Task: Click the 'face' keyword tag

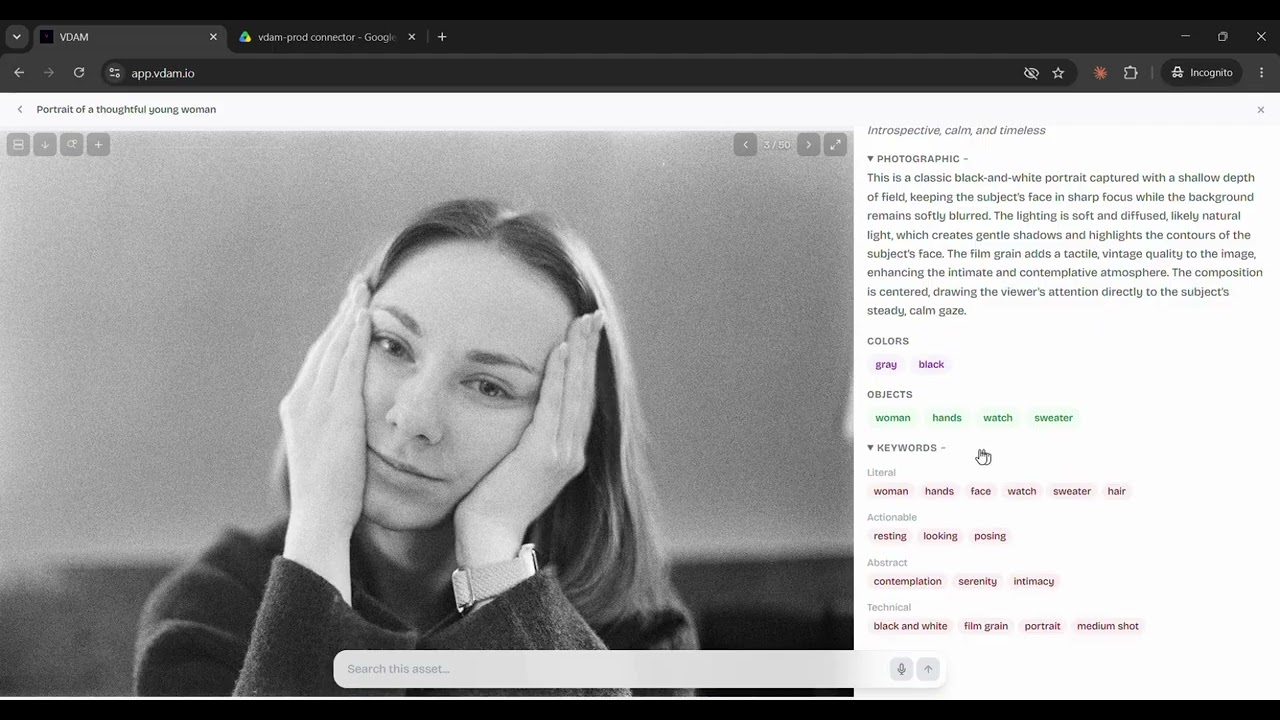Action: [x=981, y=491]
